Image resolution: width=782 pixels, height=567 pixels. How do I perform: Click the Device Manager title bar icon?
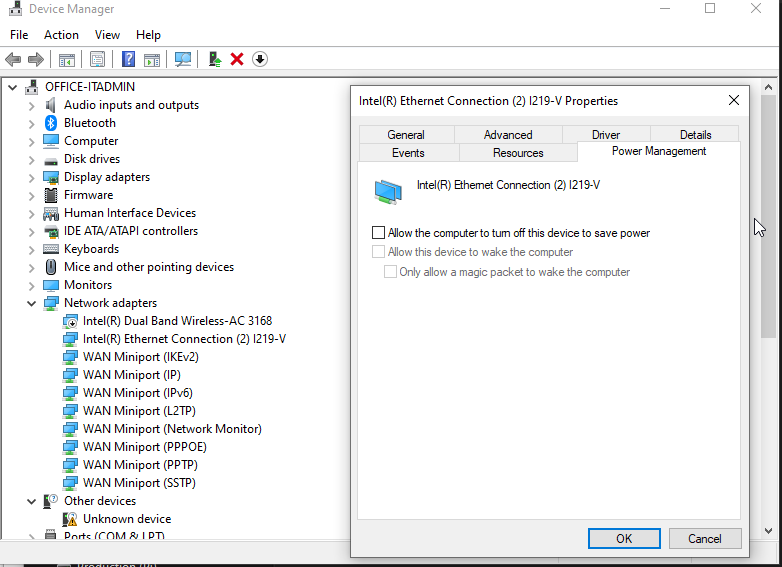(x=15, y=8)
